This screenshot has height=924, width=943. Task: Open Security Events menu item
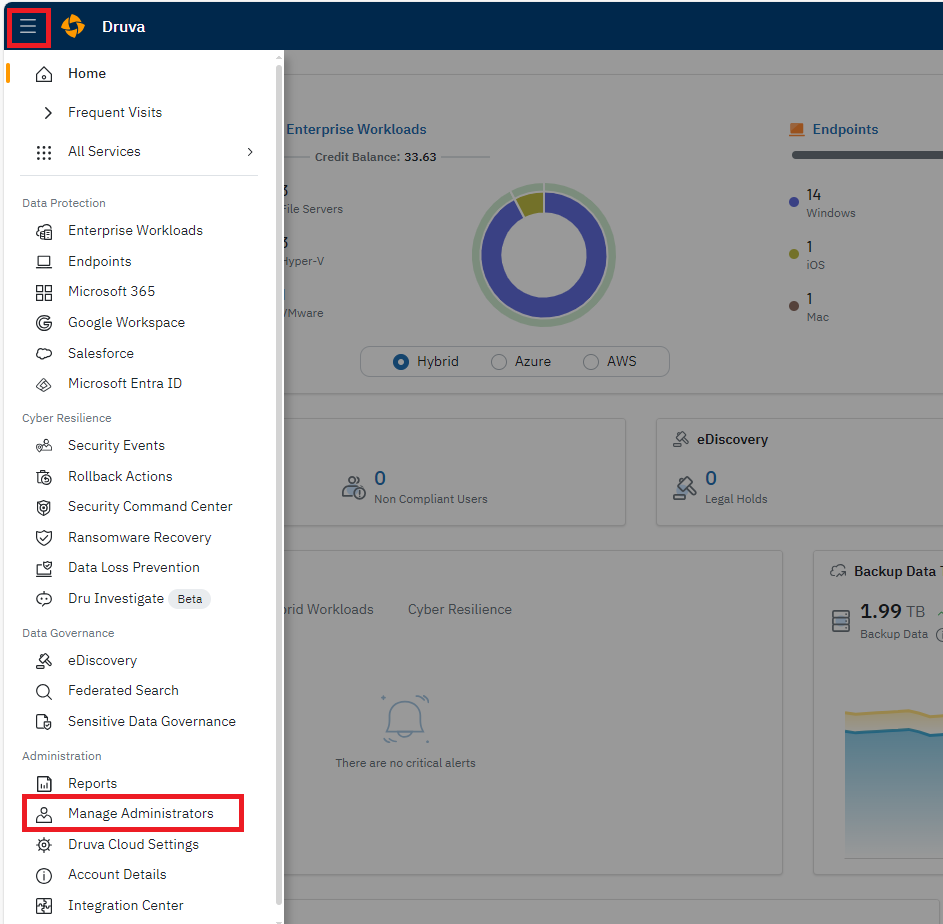coord(116,445)
